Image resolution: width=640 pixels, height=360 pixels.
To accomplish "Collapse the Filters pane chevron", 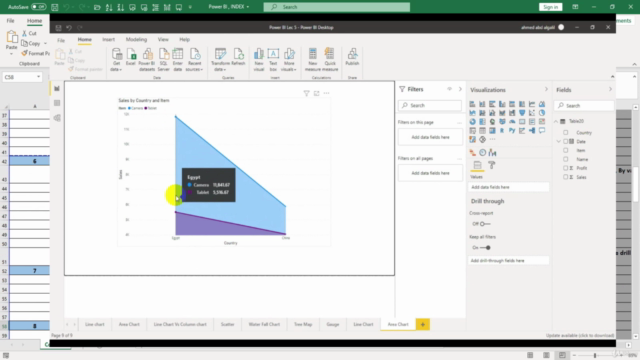I will pos(460,89).
